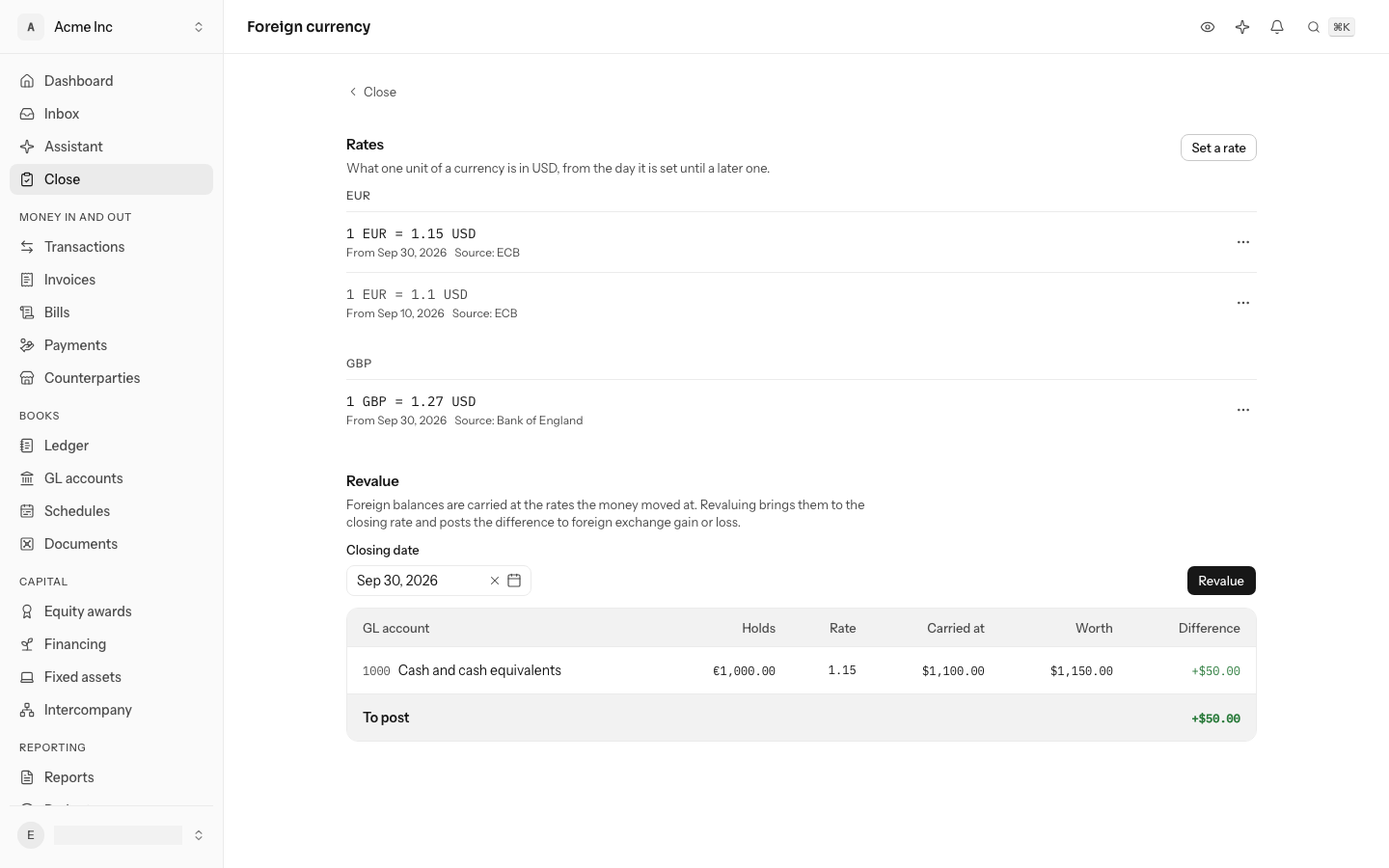The height and width of the screenshot is (868, 1389).
Task: Navigate to Financing section
Action: [112, 644]
